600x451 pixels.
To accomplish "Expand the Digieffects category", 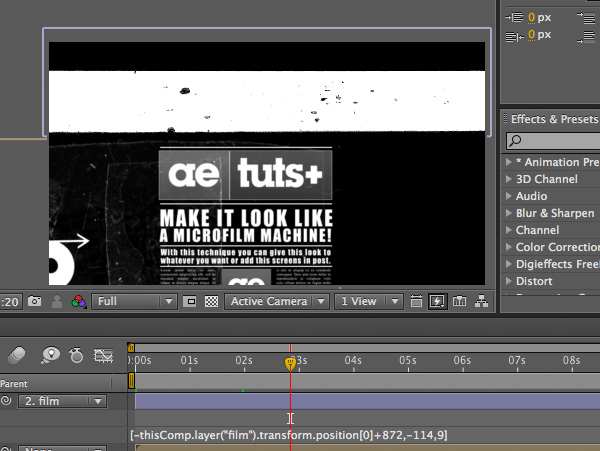I will (x=509, y=264).
